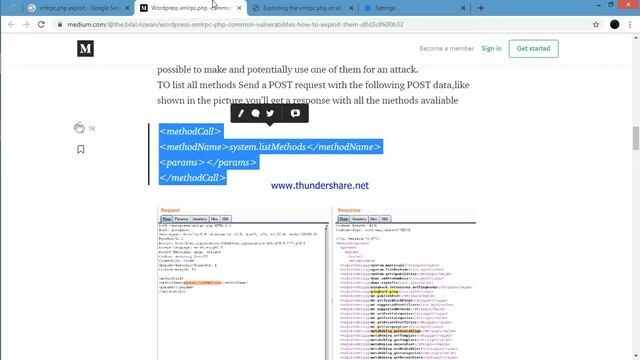This screenshot has height=360, width=640.
Task: Switch to the Exploiting the xmlrpc.php tab
Action: pos(302,8)
